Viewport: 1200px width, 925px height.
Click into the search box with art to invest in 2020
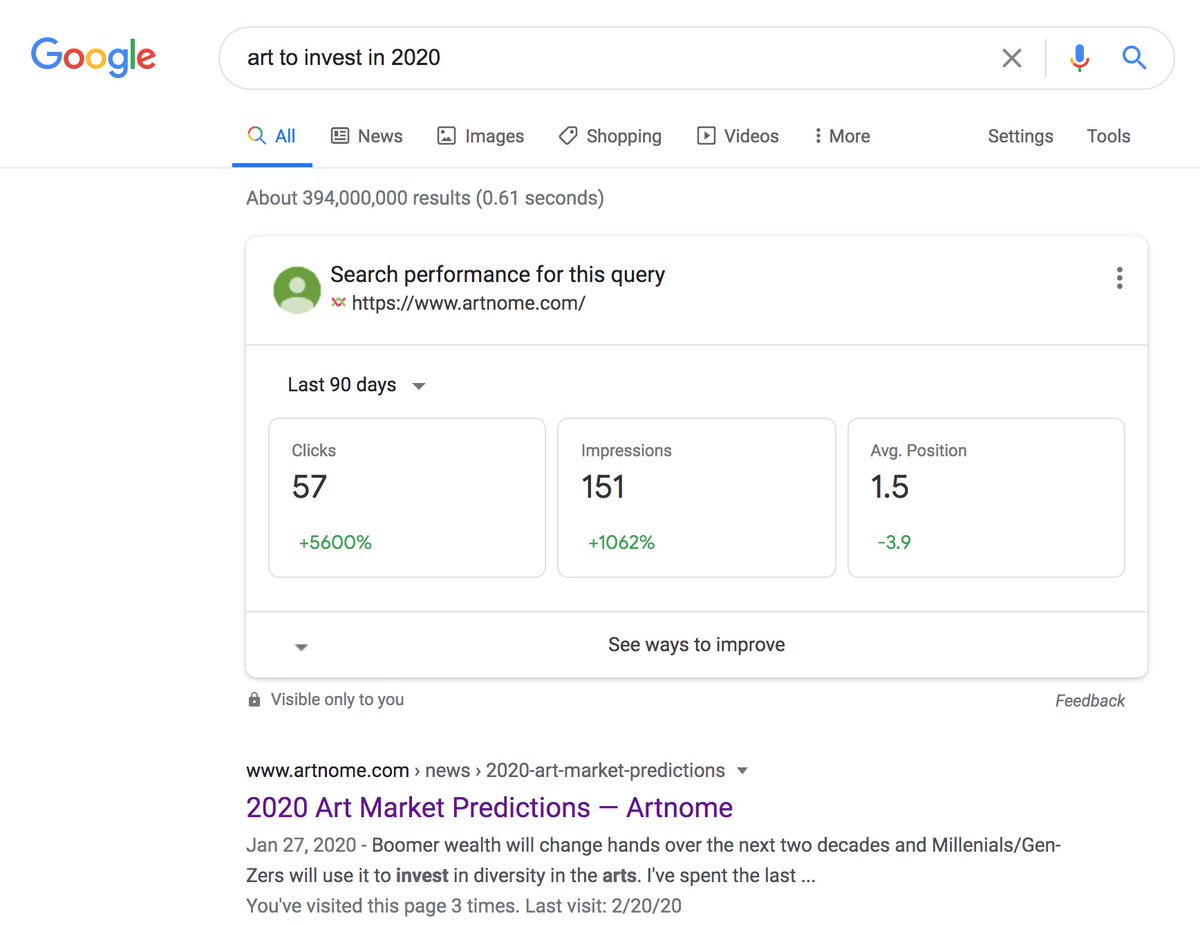(x=610, y=58)
